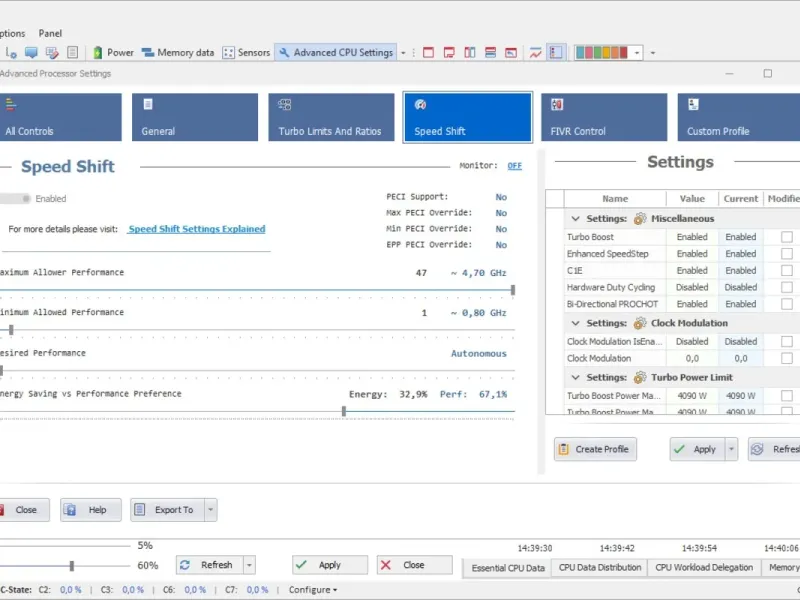The width and height of the screenshot is (800, 600).
Task: Switch to the All Controls tab
Action: coord(61,117)
